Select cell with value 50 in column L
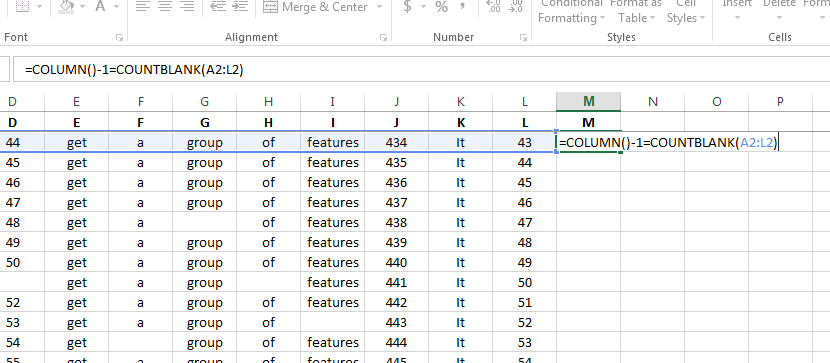The width and height of the screenshot is (830, 363). click(x=524, y=283)
